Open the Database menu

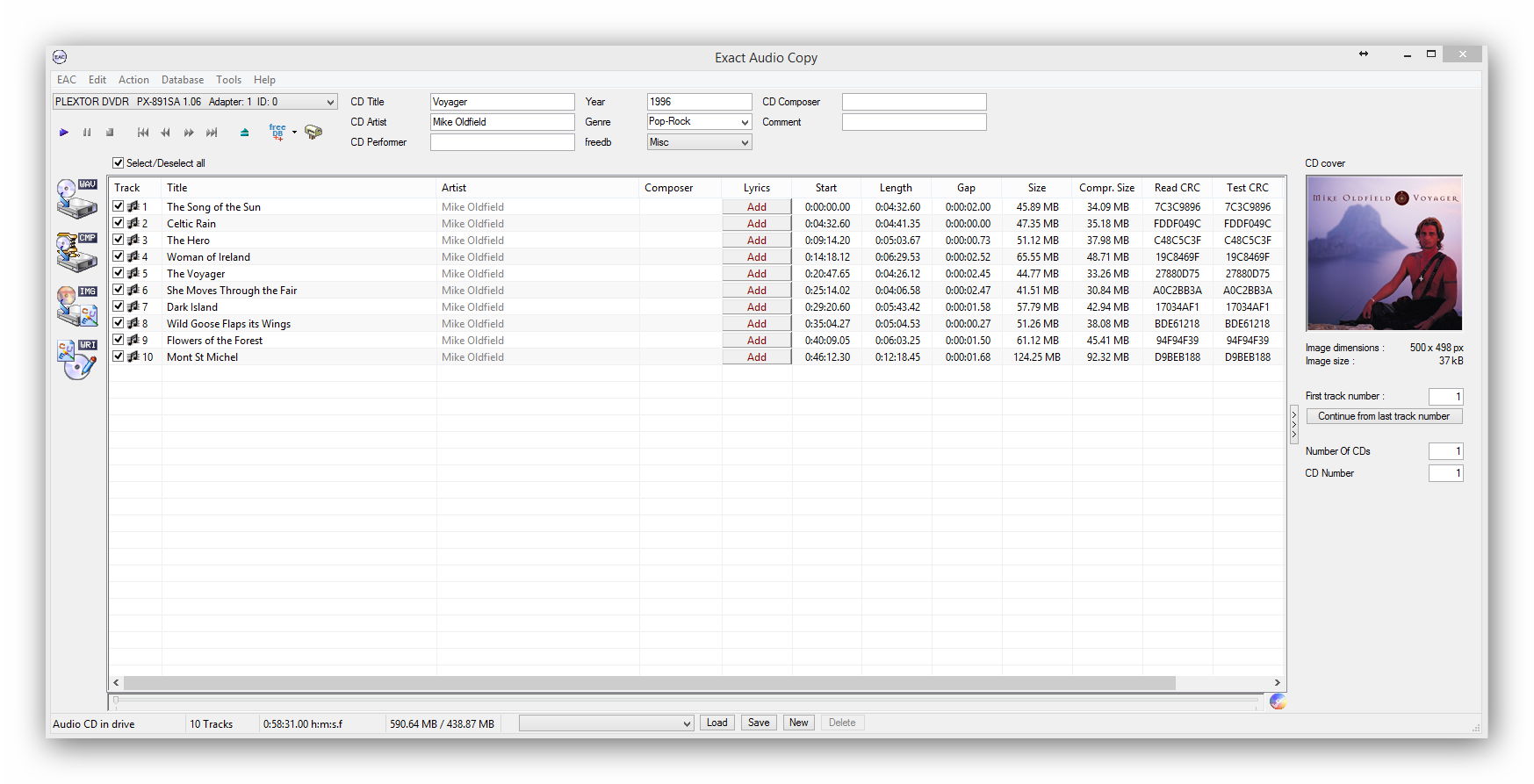click(x=182, y=80)
